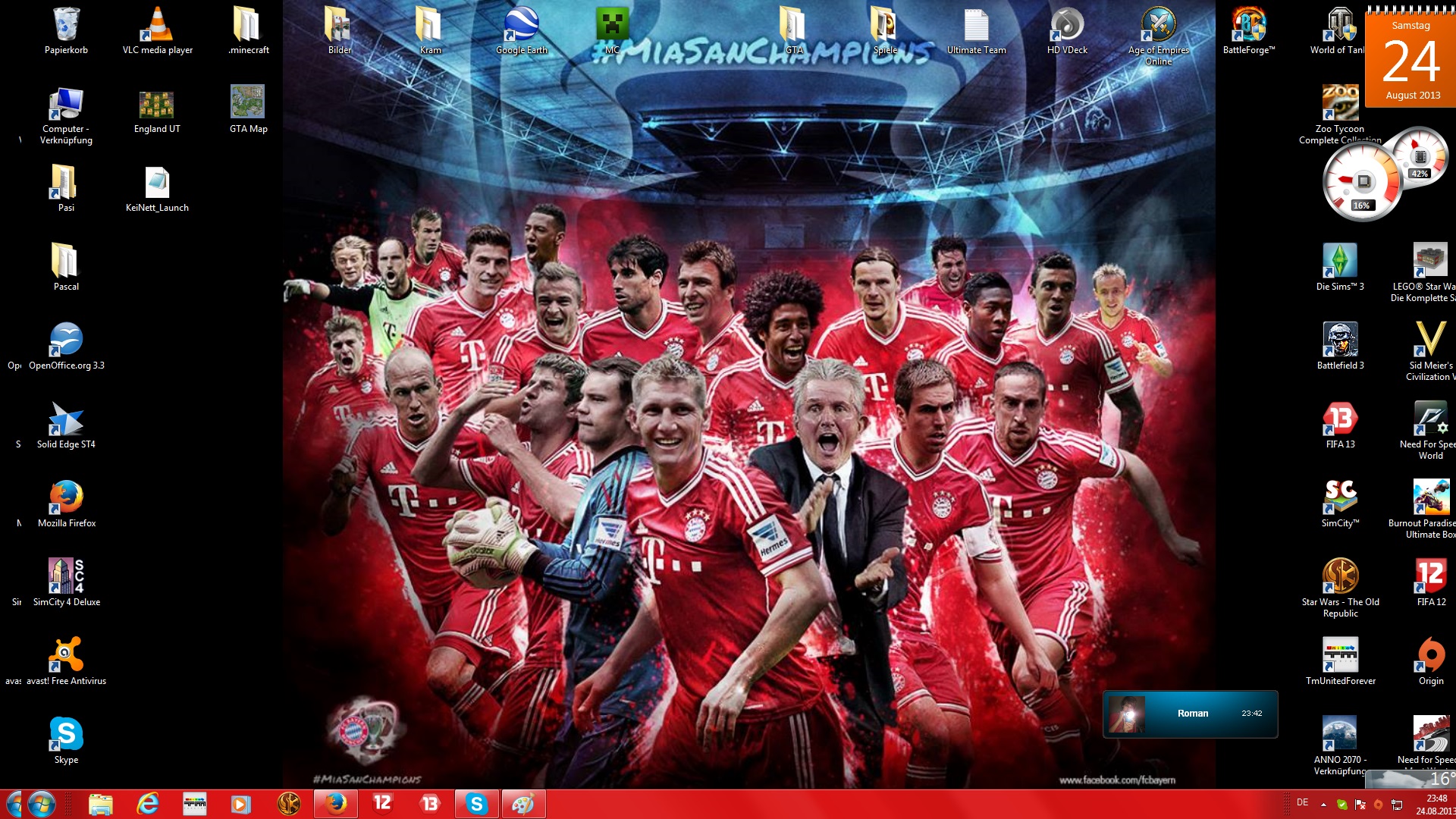Viewport: 1456px width, 819px height.
Task: Open the Papierkorb recycle bin
Action: (x=66, y=27)
